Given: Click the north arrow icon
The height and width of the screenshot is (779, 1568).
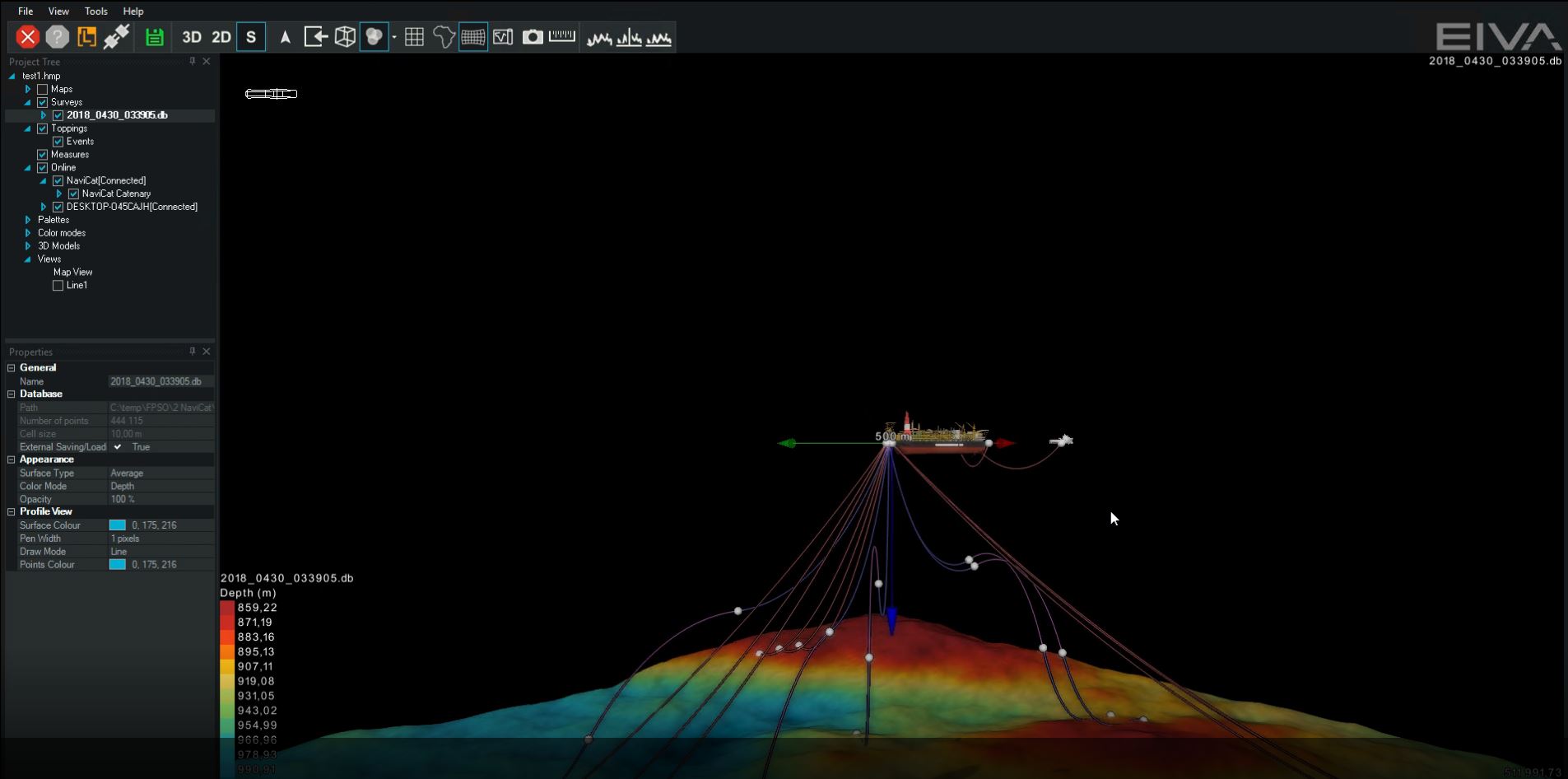Looking at the screenshot, I should click(x=285, y=37).
